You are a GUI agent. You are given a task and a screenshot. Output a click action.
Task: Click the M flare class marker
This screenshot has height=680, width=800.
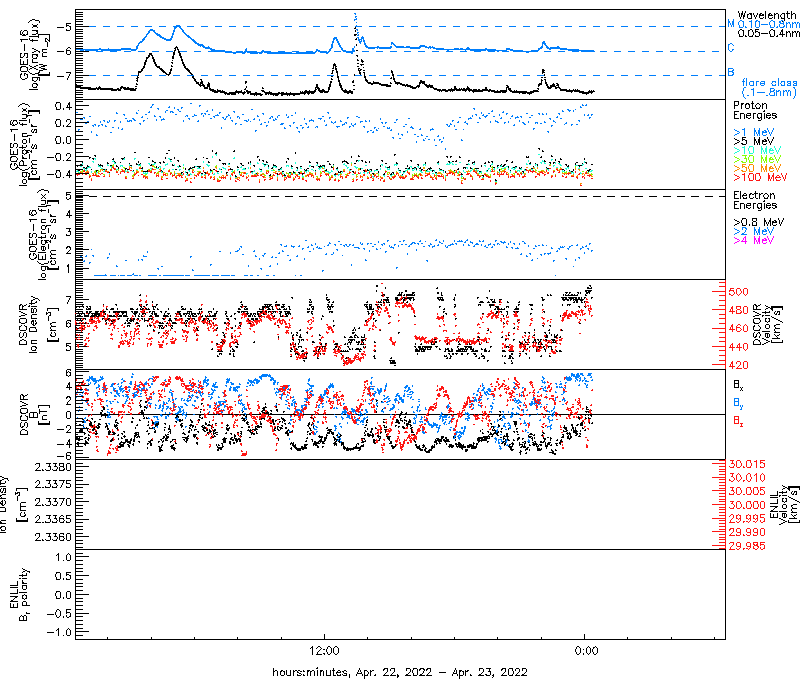click(731, 24)
